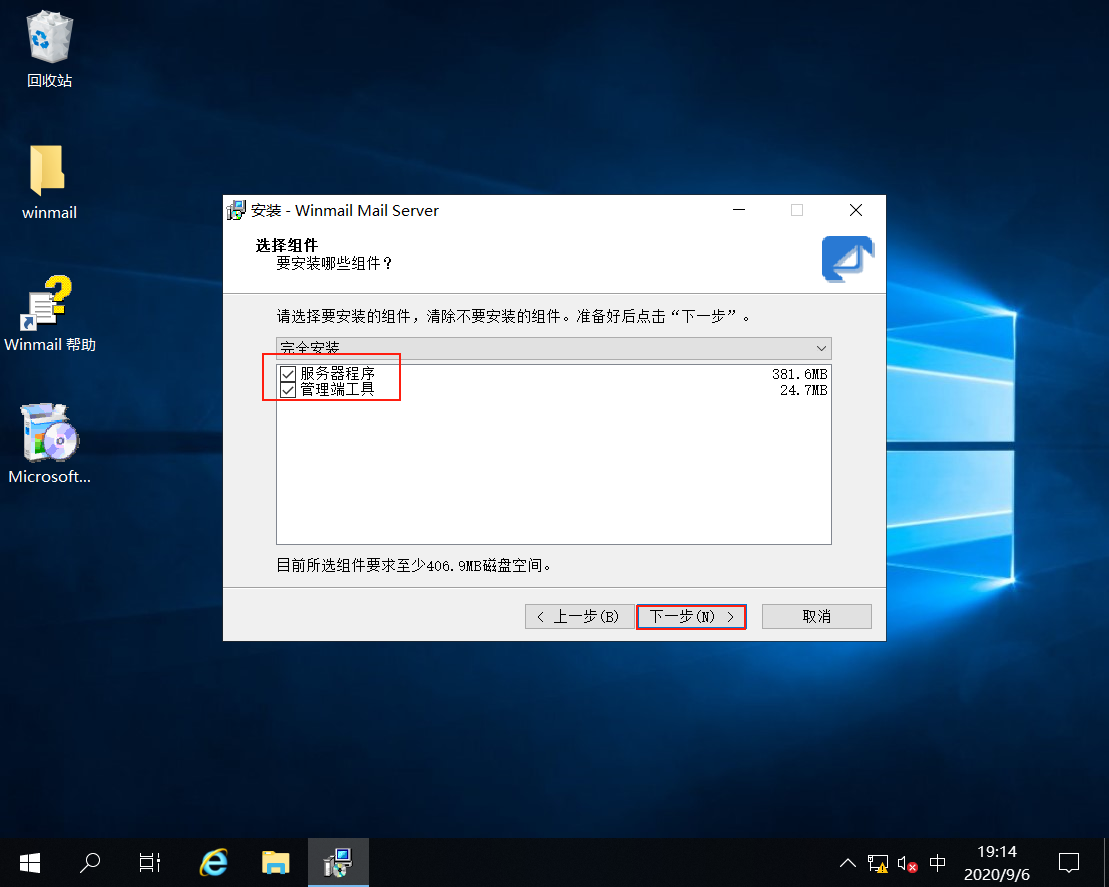Viewport: 1109px width, 887px height.
Task: Click the installer icon in the title bar
Action: (x=236, y=210)
